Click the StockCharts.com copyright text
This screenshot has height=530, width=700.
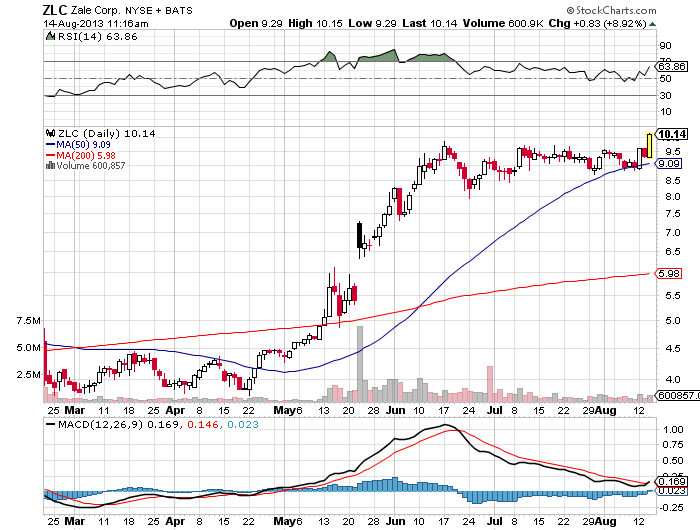tap(612, 10)
